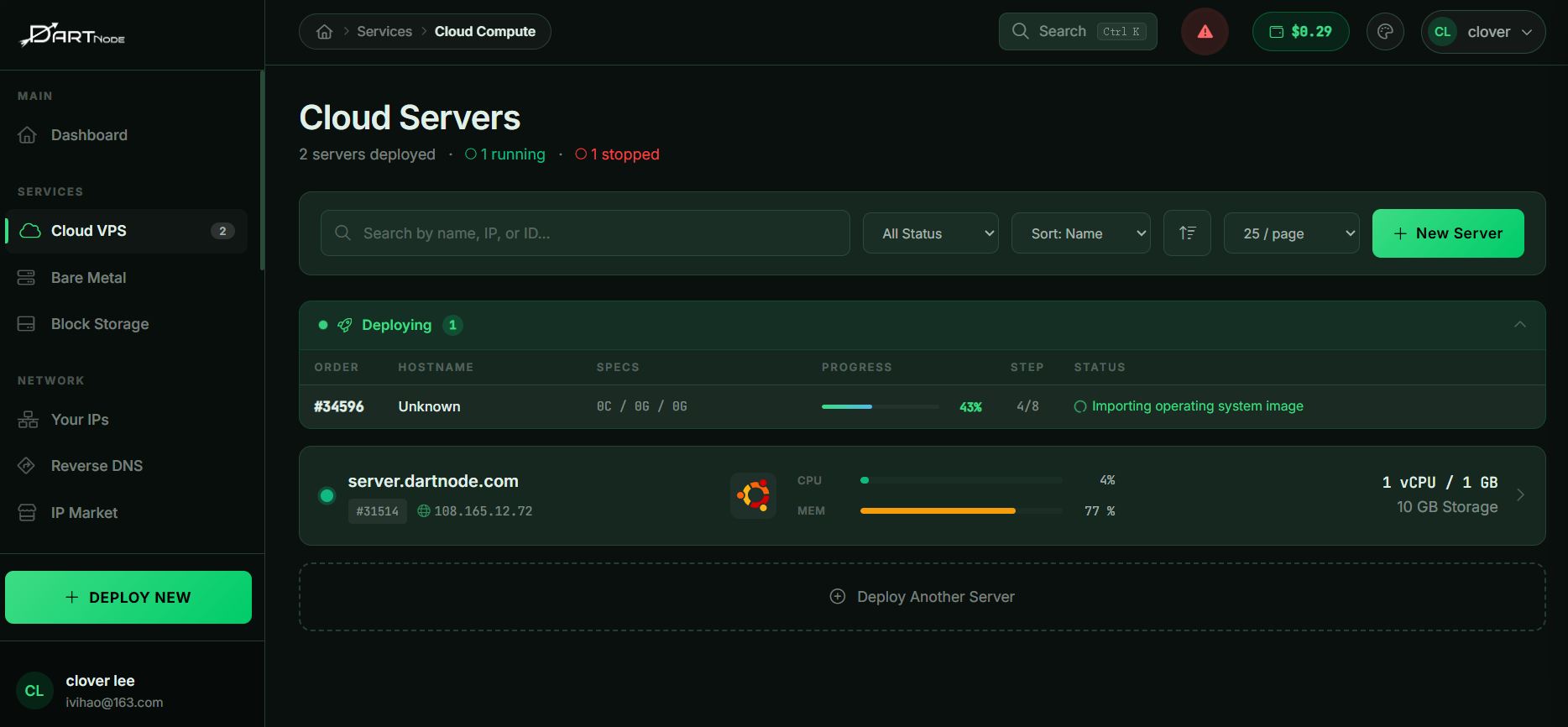Open the clover user dropdown chevron

tap(1527, 32)
